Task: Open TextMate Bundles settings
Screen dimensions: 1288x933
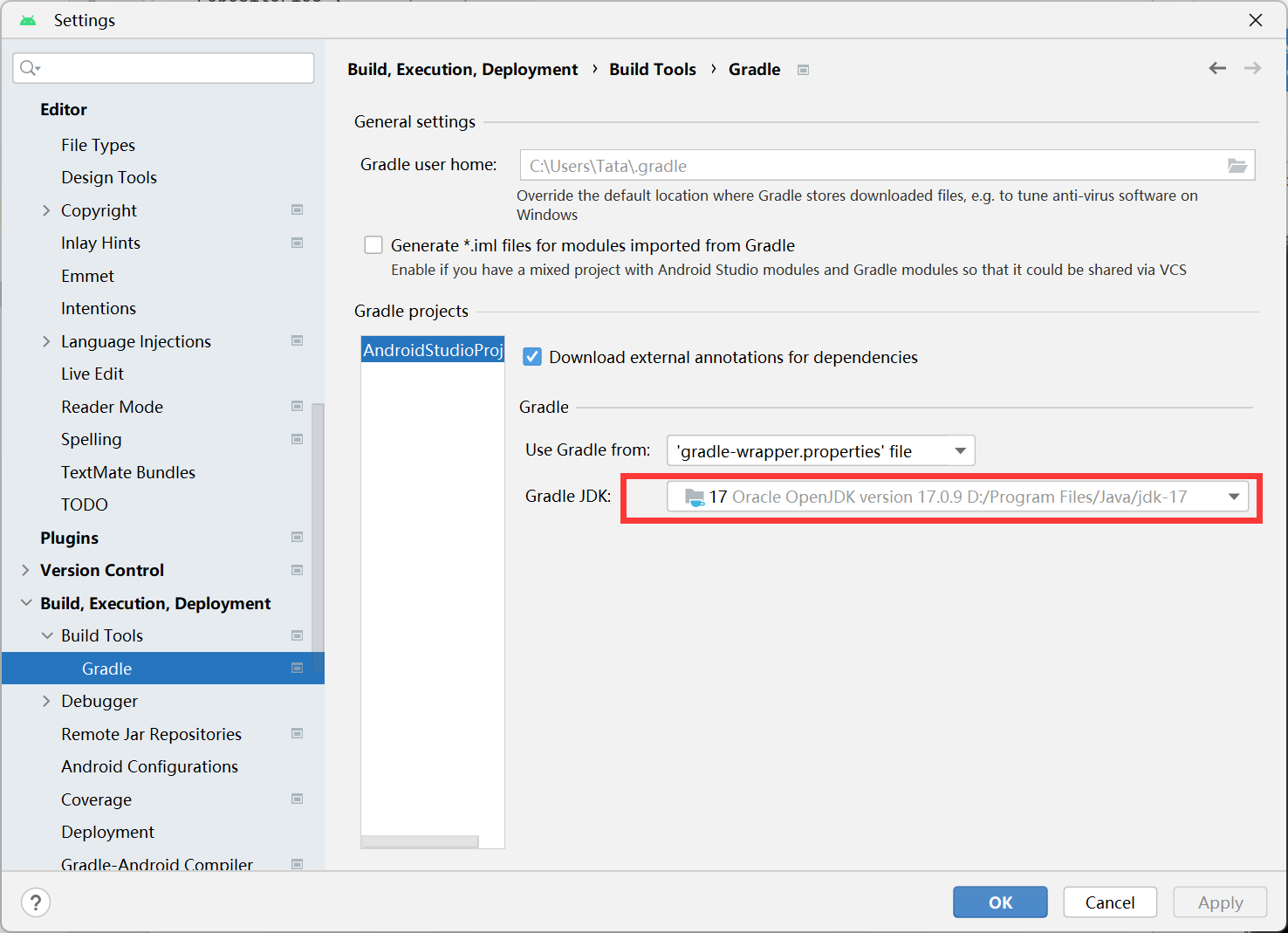Action: (128, 472)
